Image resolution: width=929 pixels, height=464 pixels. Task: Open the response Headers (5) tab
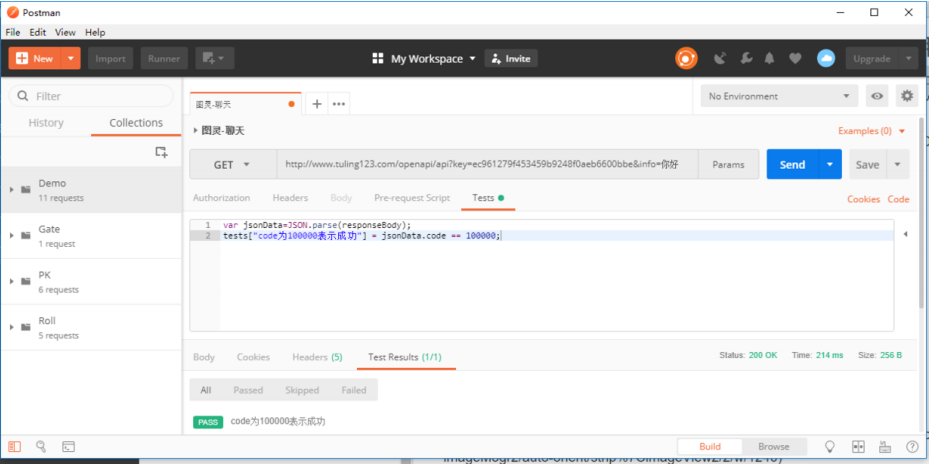(x=318, y=357)
